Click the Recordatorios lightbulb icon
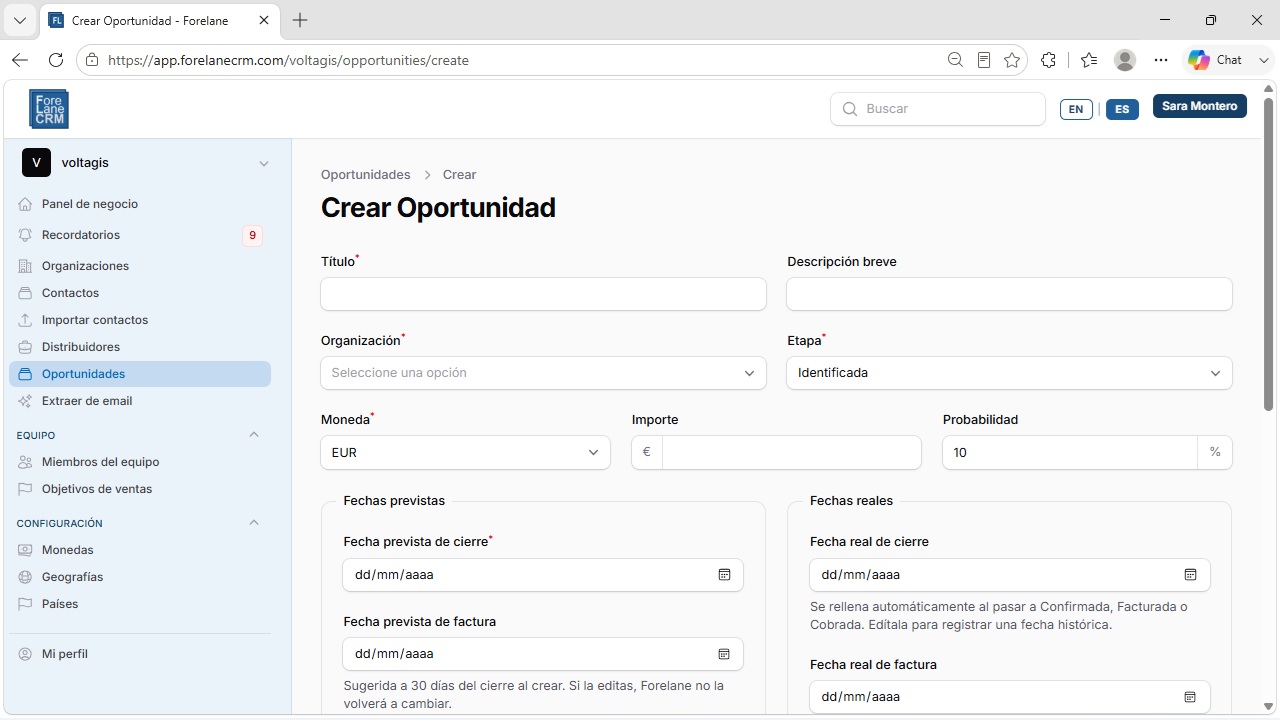The width and height of the screenshot is (1280, 720). [x=25, y=235]
